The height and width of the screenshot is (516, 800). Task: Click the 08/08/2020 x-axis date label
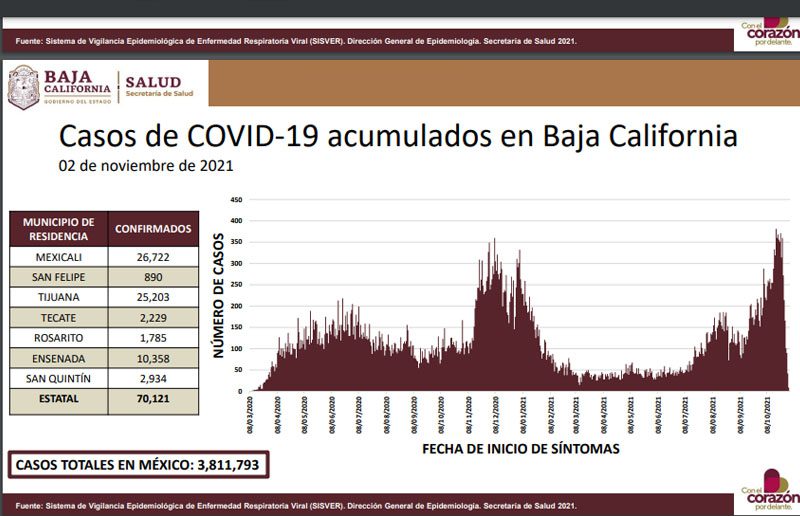[387, 415]
